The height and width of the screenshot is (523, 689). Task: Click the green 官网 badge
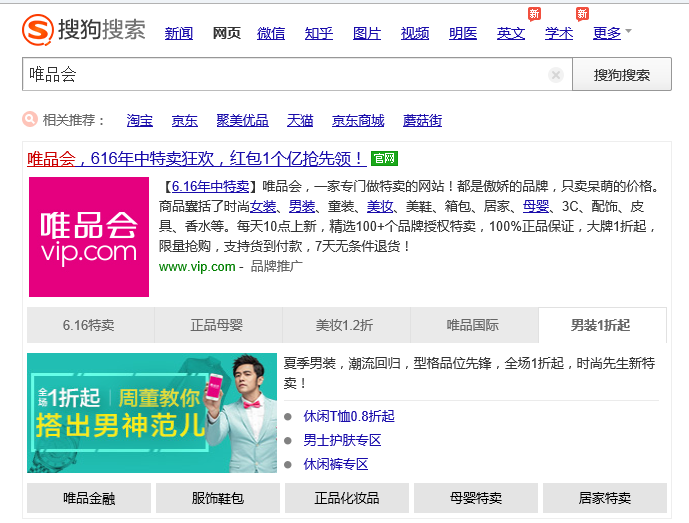pyautogui.click(x=384, y=158)
